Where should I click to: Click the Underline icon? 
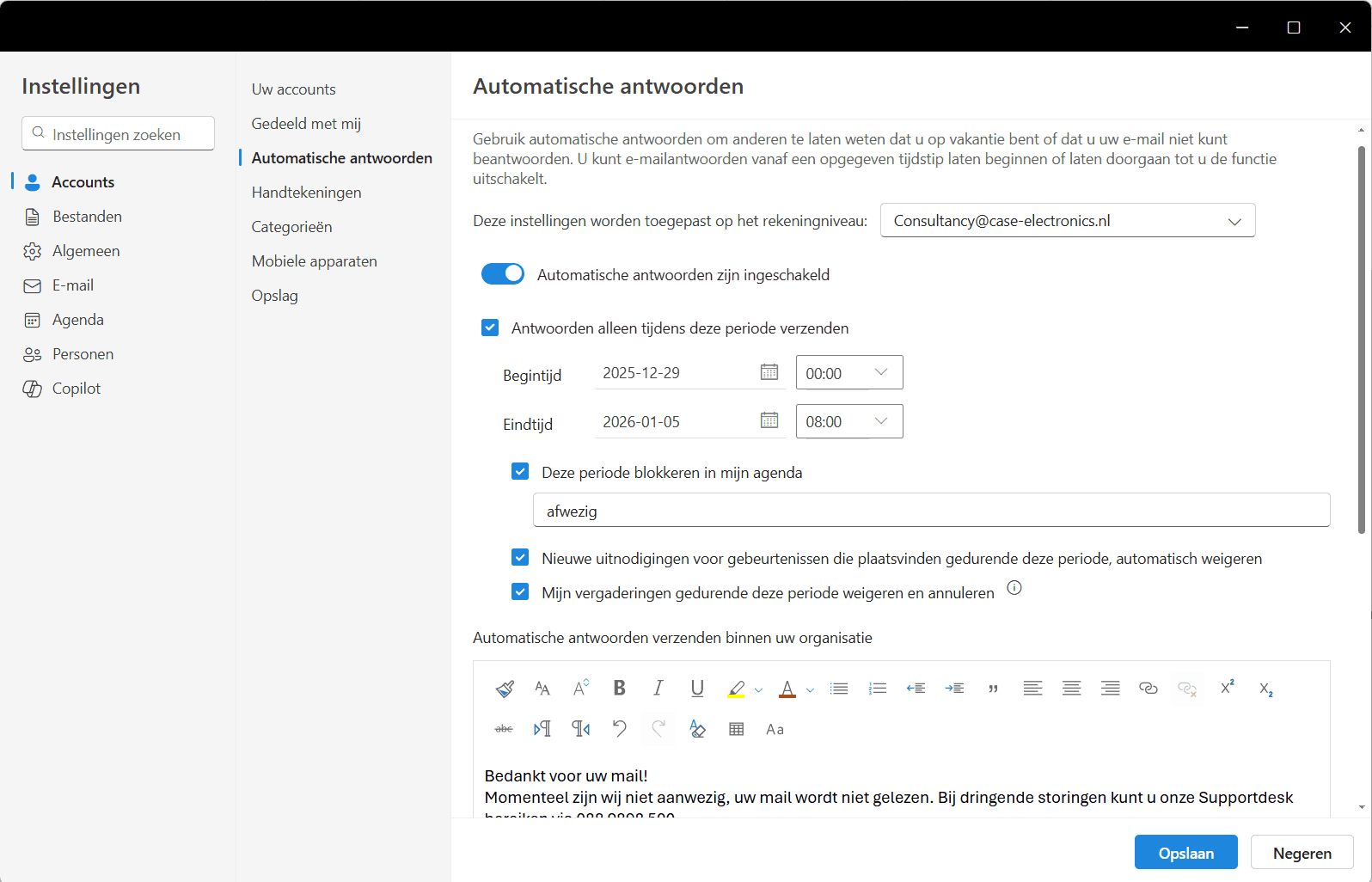[x=697, y=688]
